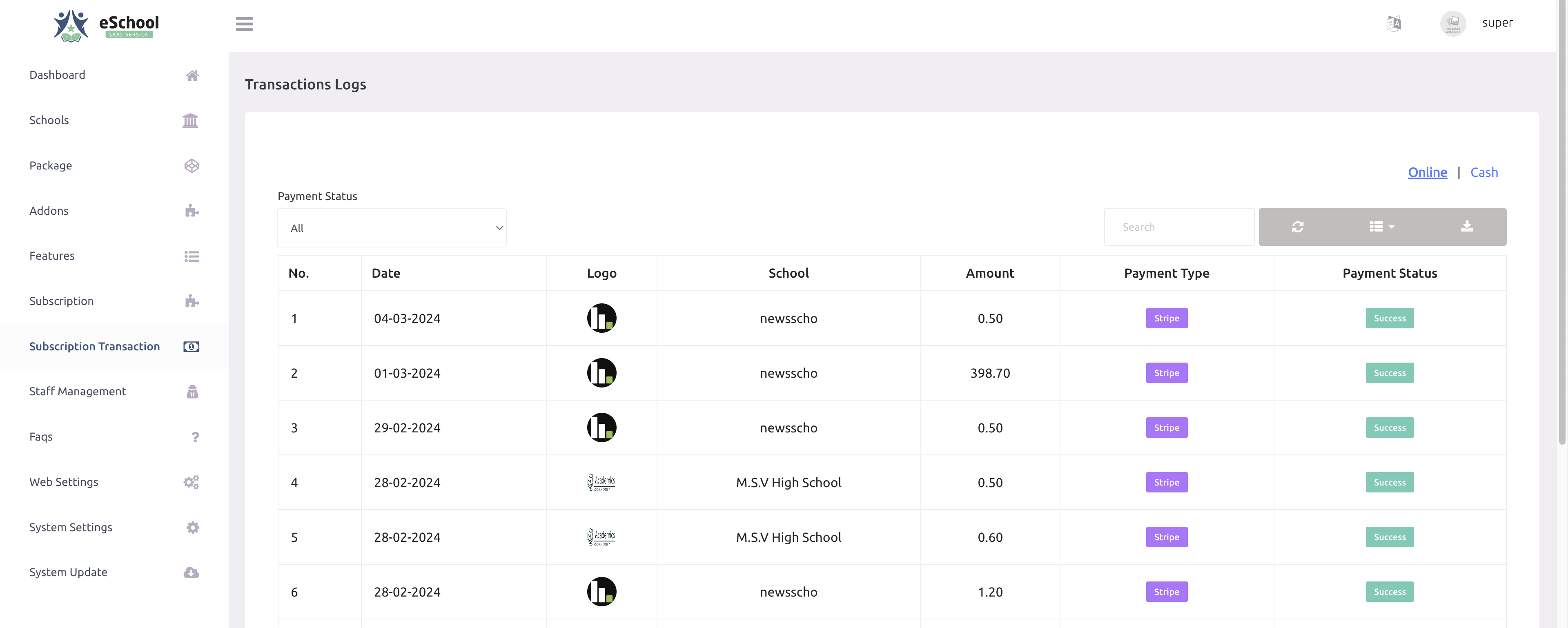Select the Online transactions tab

(x=1427, y=173)
